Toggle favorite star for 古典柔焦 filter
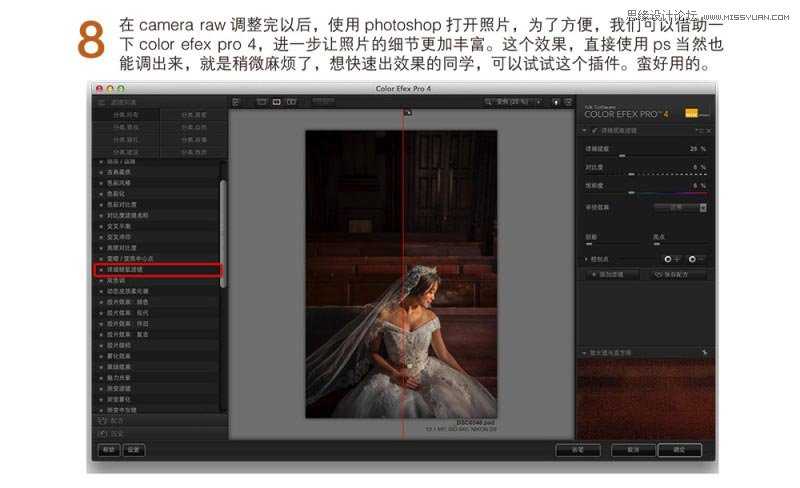This screenshot has width=800, height=488. point(101,173)
